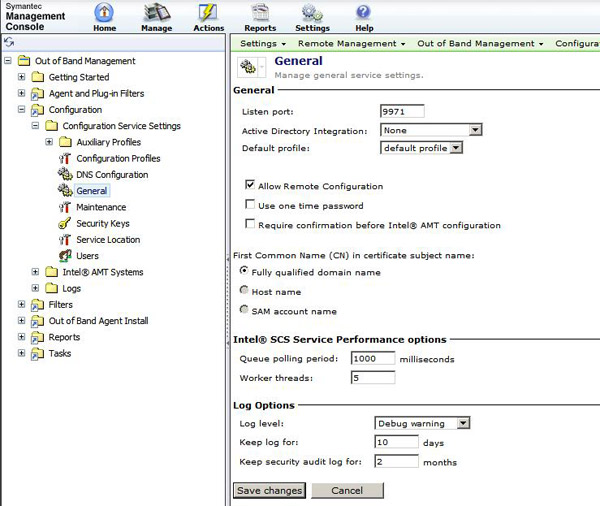The image size is (600, 506).
Task: Select the Host name radio button
Action: click(244, 290)
